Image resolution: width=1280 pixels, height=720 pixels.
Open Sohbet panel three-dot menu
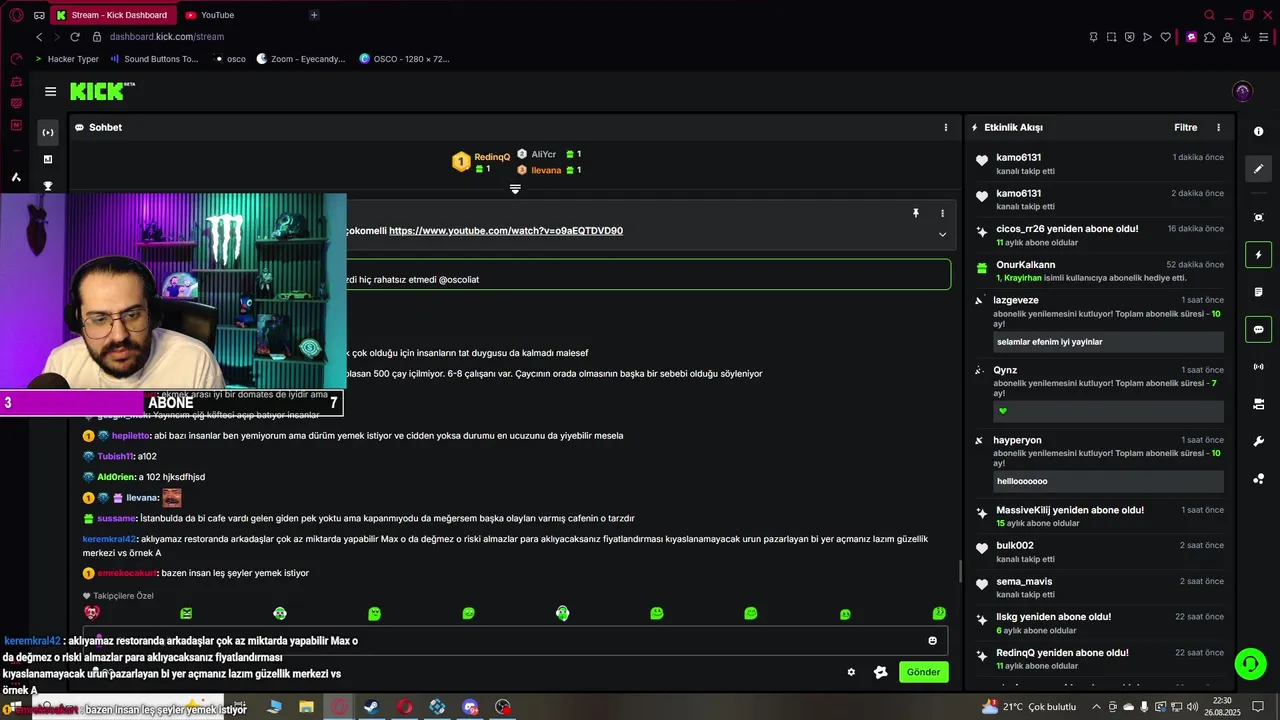pyautogui.click(x=946, y=127)
